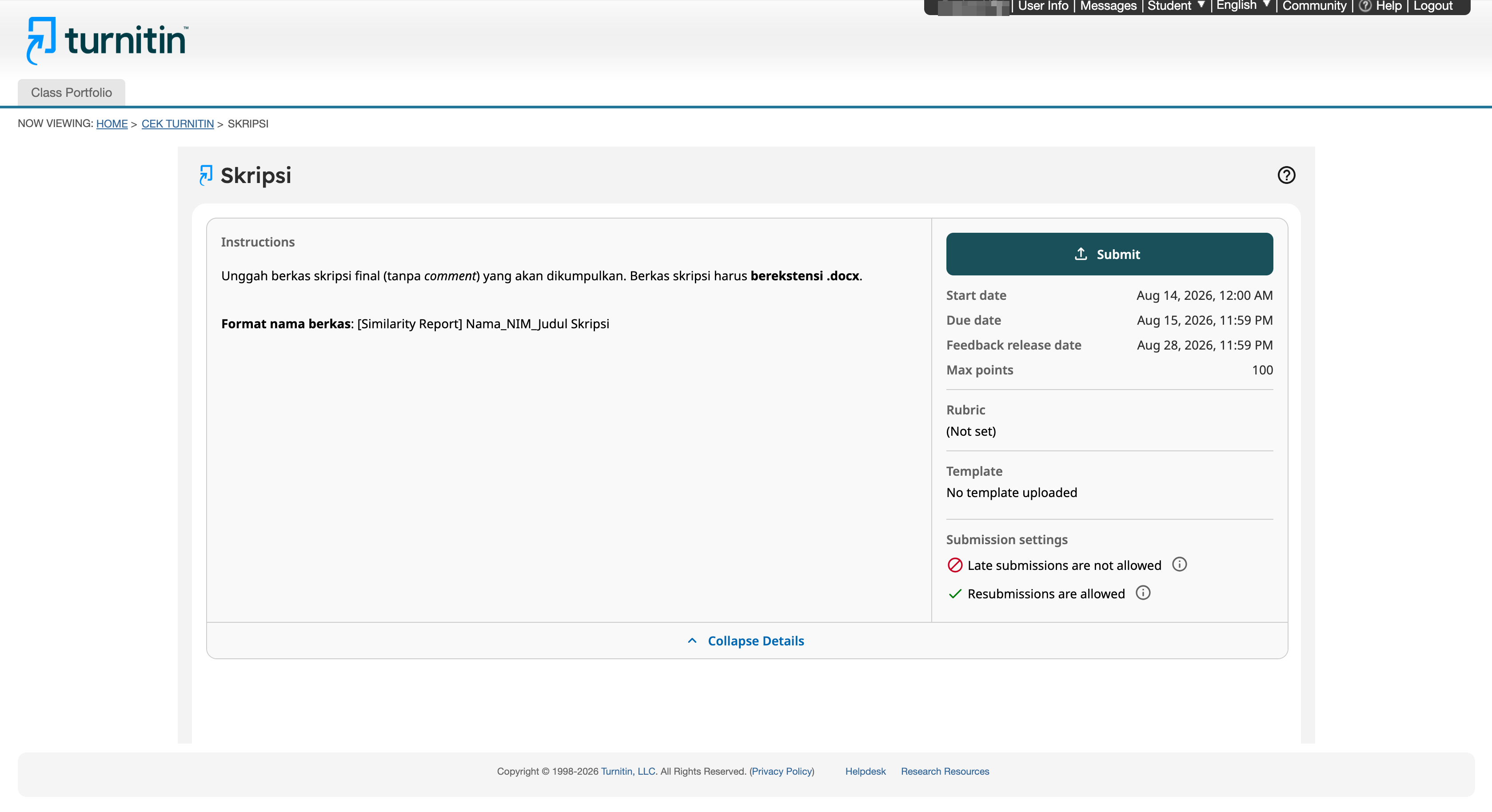The width and height of the screenshot is (1492, 812).
Task: Click the Start date value Aug 14, 2026
Action: 1205,295
